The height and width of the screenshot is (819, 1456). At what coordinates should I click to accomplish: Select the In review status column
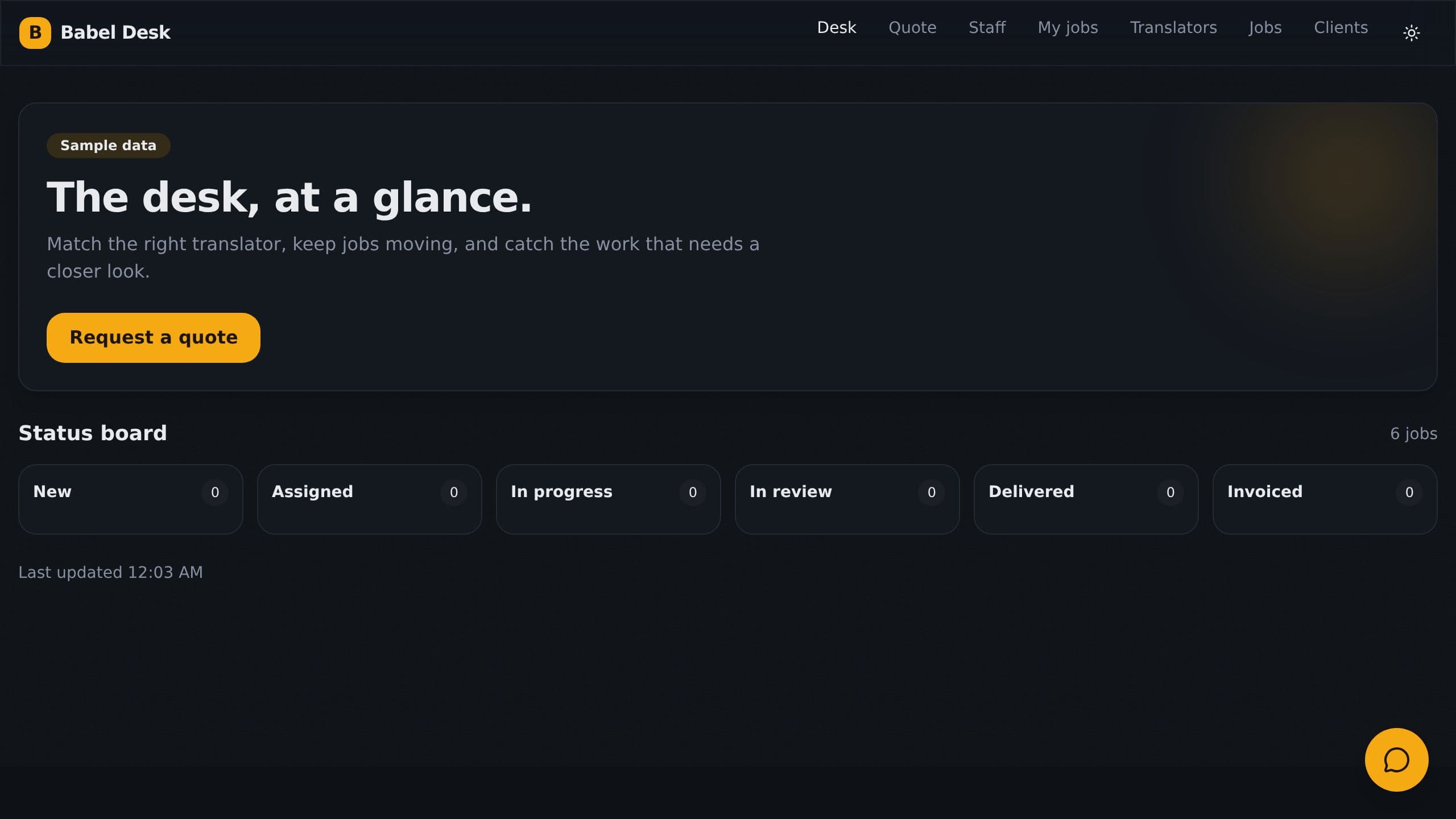(847, 499)
